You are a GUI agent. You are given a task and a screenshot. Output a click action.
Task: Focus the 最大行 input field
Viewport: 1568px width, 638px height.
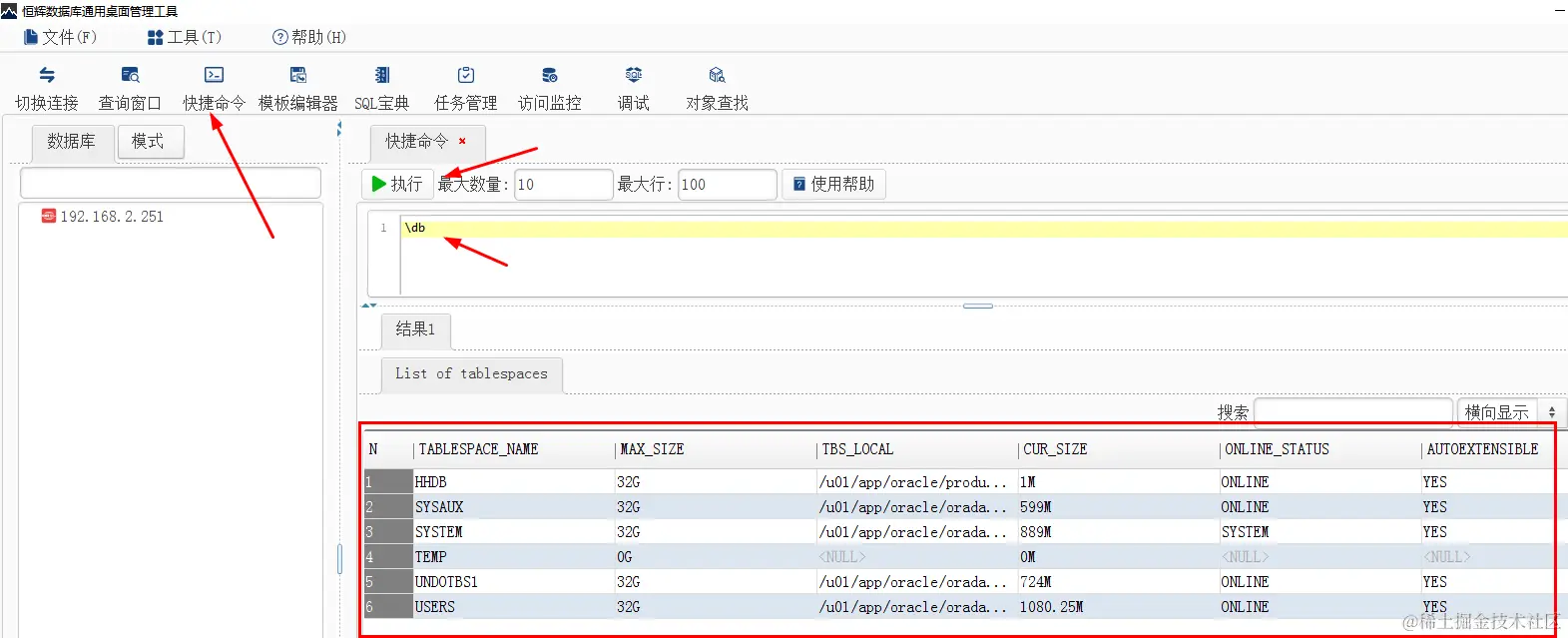click(728, 185)
